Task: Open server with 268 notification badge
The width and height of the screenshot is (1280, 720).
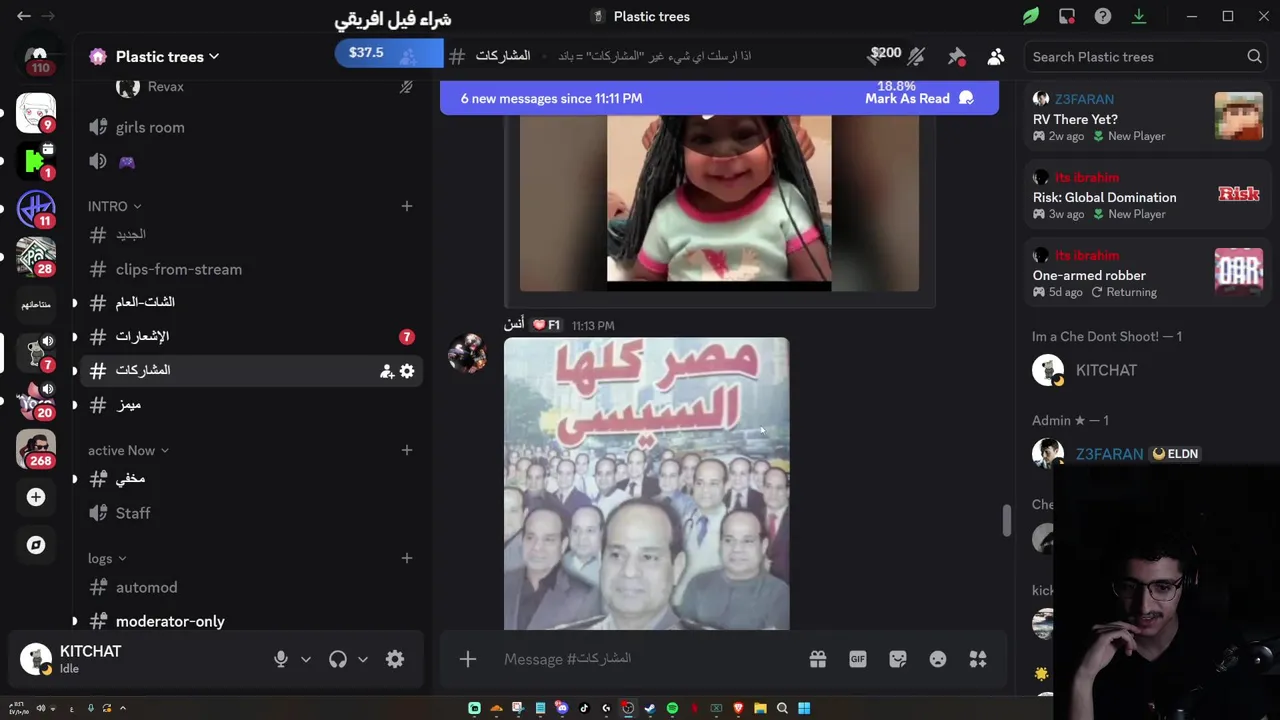Action: (36, 449)
